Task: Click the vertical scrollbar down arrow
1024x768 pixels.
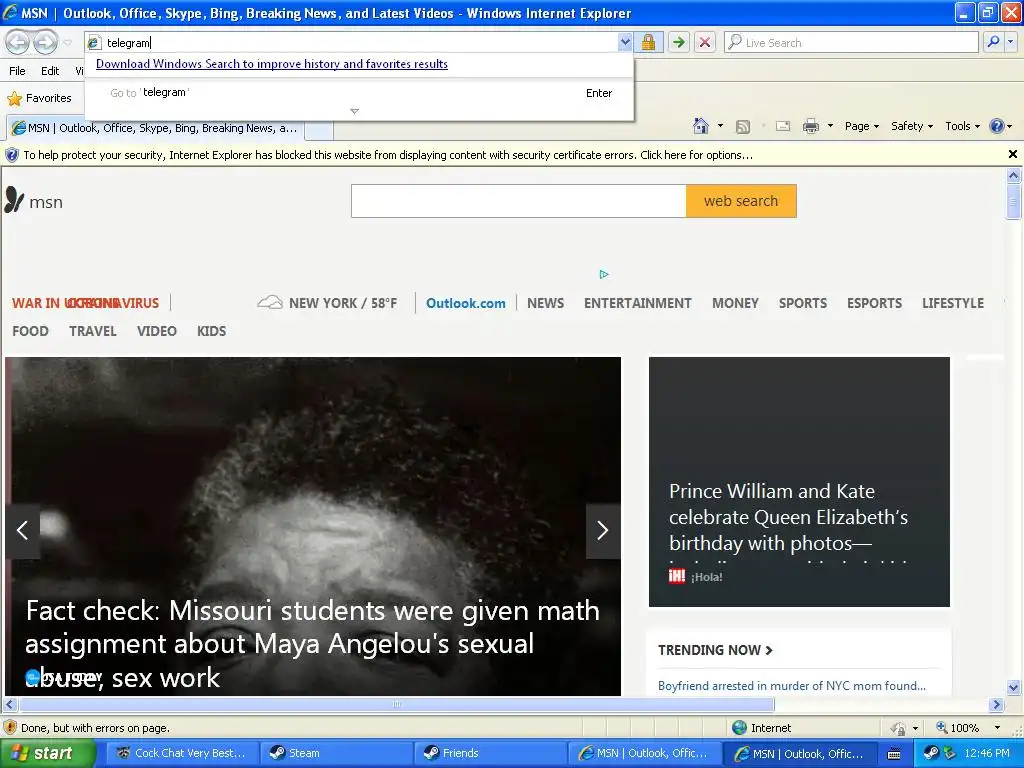Action: point(1014,687)
